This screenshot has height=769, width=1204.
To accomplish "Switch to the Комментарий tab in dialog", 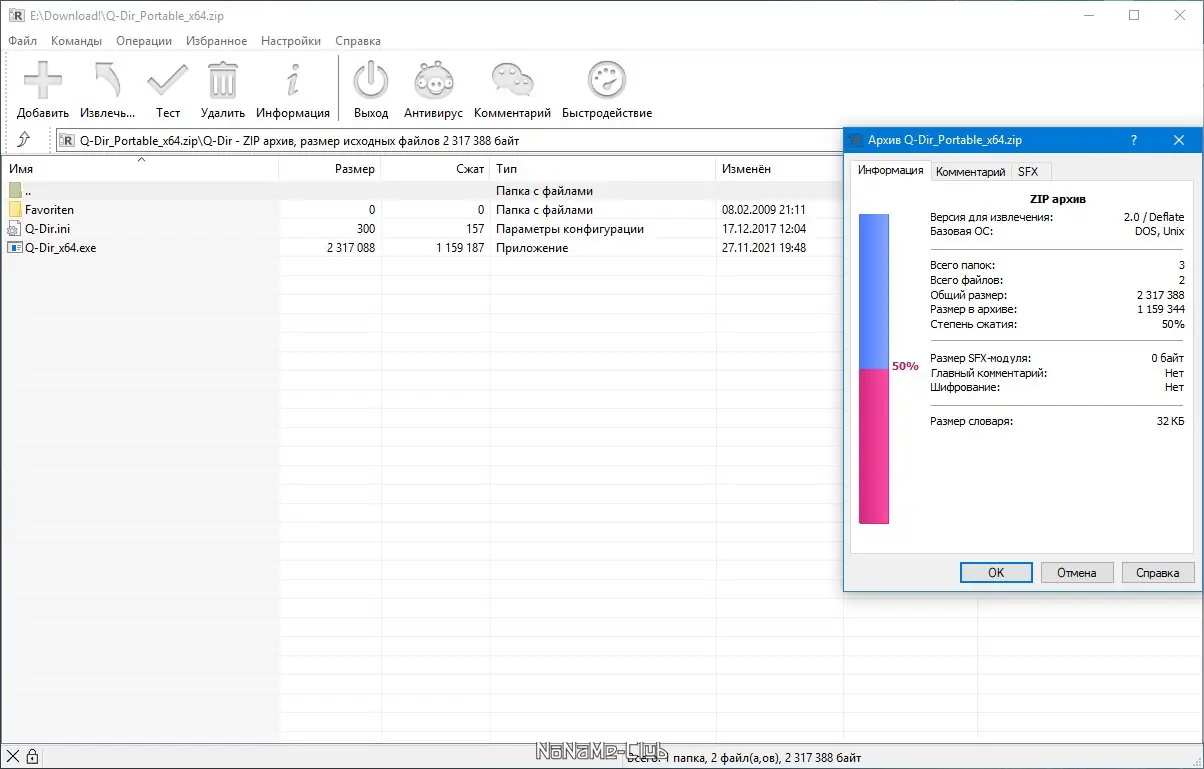I will (x=970, y=172).
